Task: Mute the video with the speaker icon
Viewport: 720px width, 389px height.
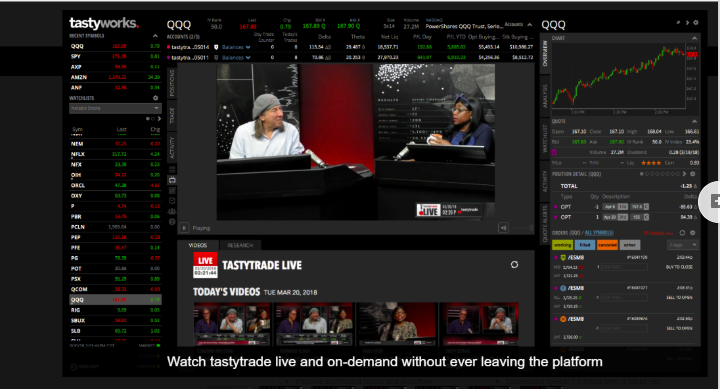Action: click(503, 228)
